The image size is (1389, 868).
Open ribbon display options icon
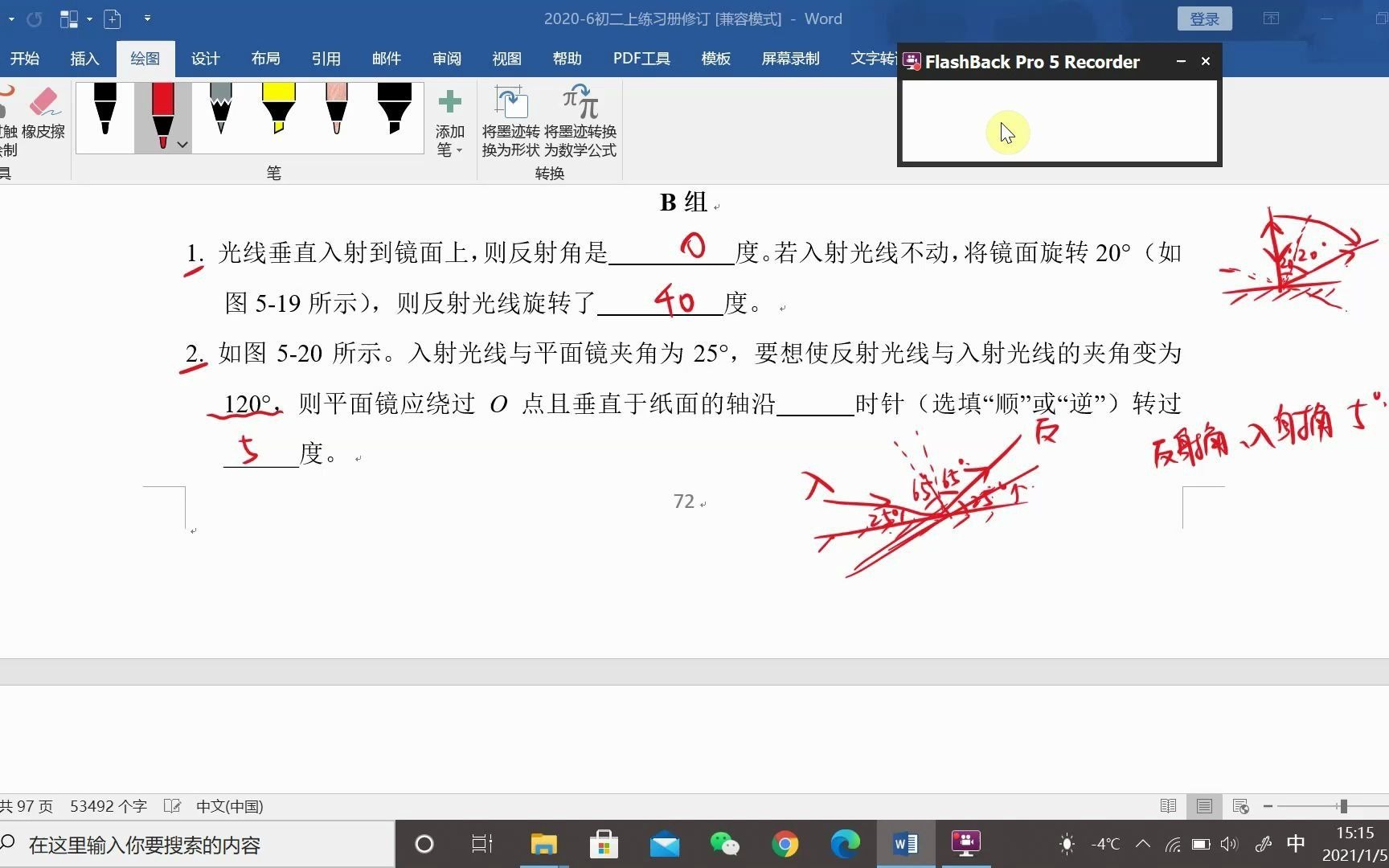(x=1271, y=18)
